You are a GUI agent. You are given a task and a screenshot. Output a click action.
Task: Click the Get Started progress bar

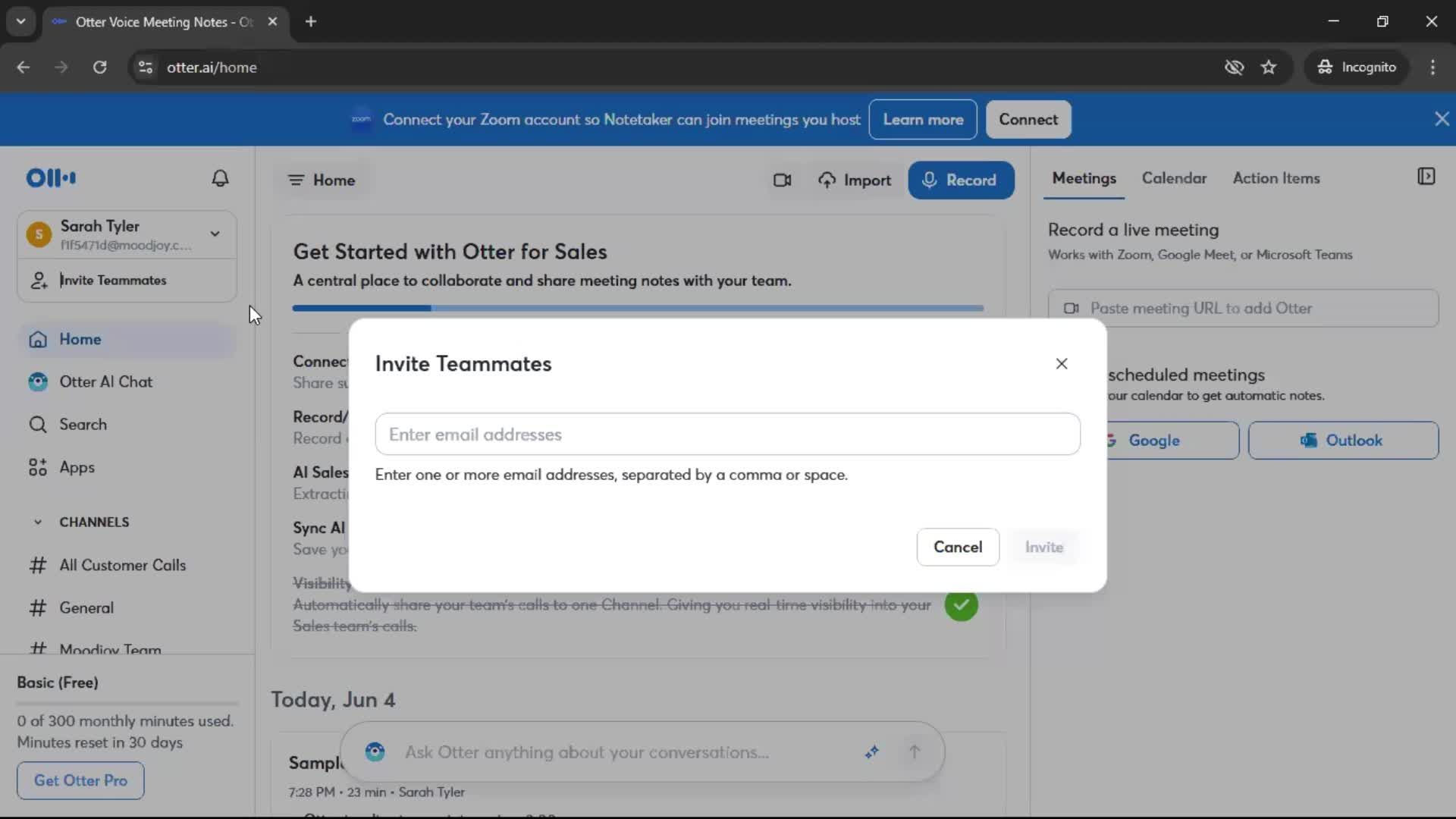[x=638, y=309]
